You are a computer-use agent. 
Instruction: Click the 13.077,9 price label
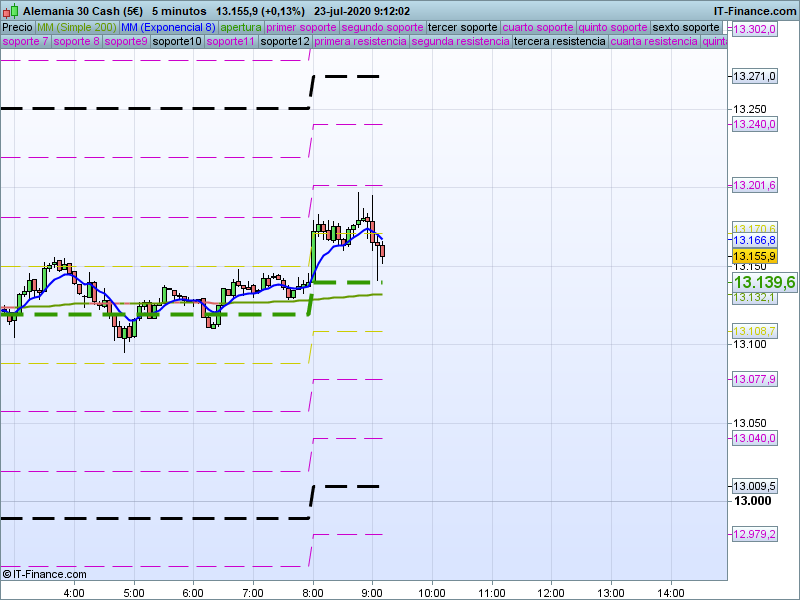click(754, 380)
